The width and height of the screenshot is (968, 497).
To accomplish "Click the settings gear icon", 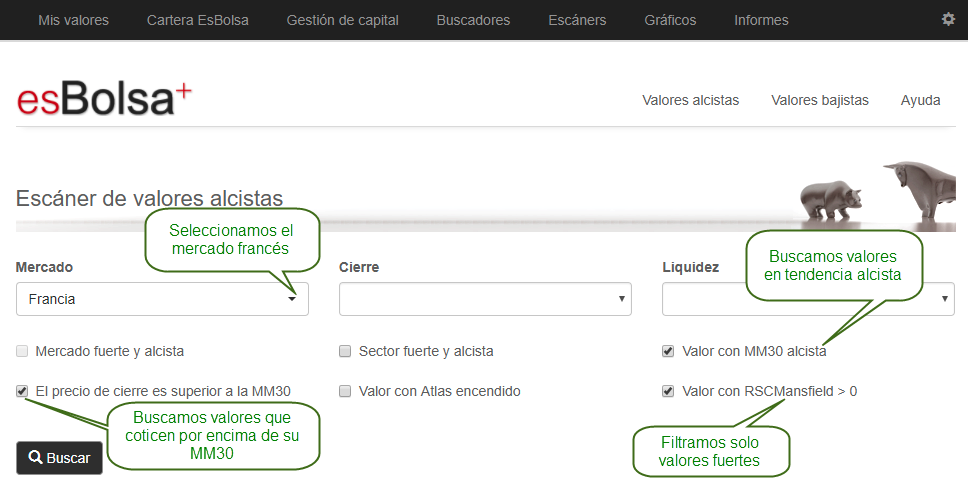I will click(x=948, y=19).
